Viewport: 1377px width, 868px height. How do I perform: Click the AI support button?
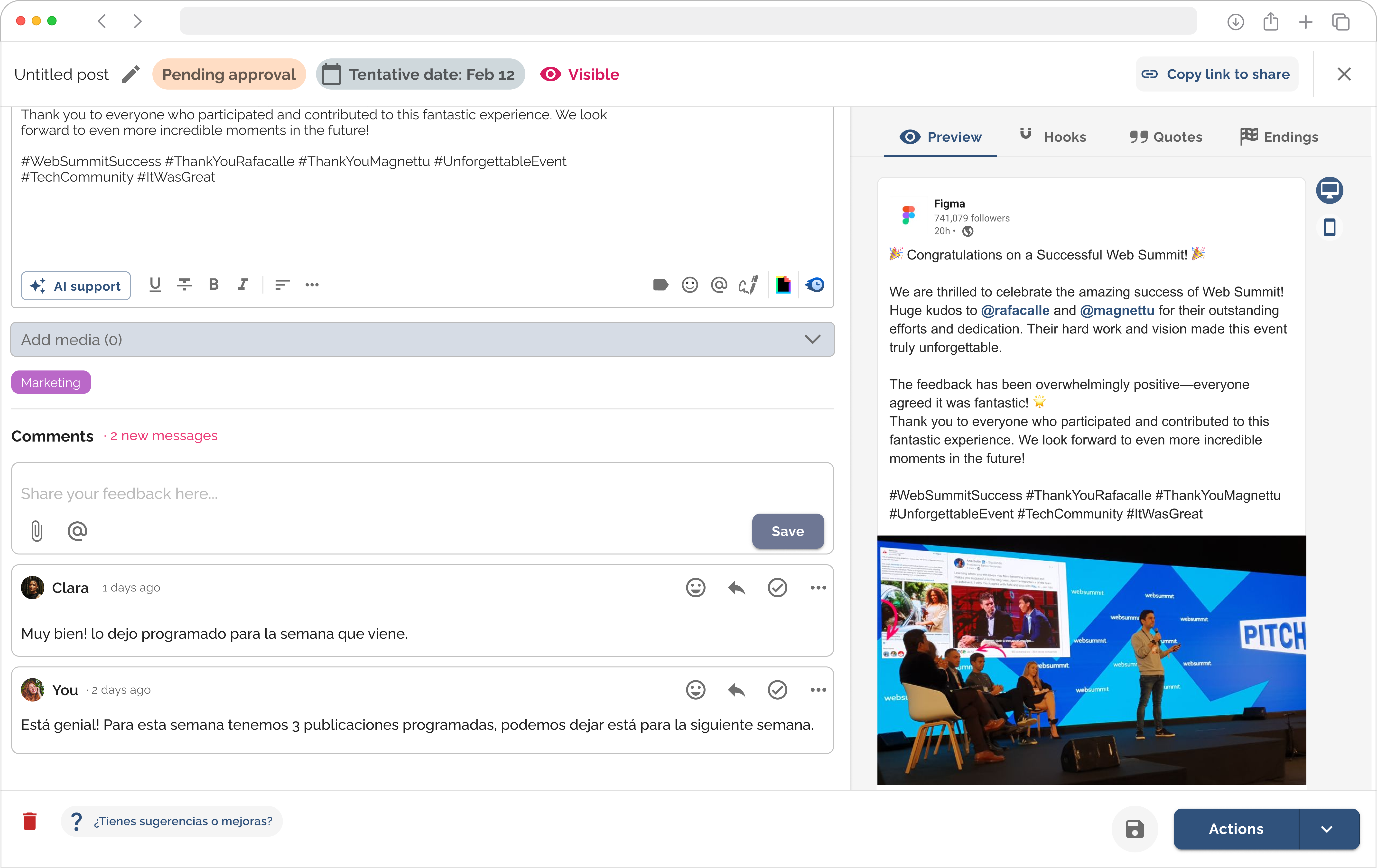coord(76,286)
